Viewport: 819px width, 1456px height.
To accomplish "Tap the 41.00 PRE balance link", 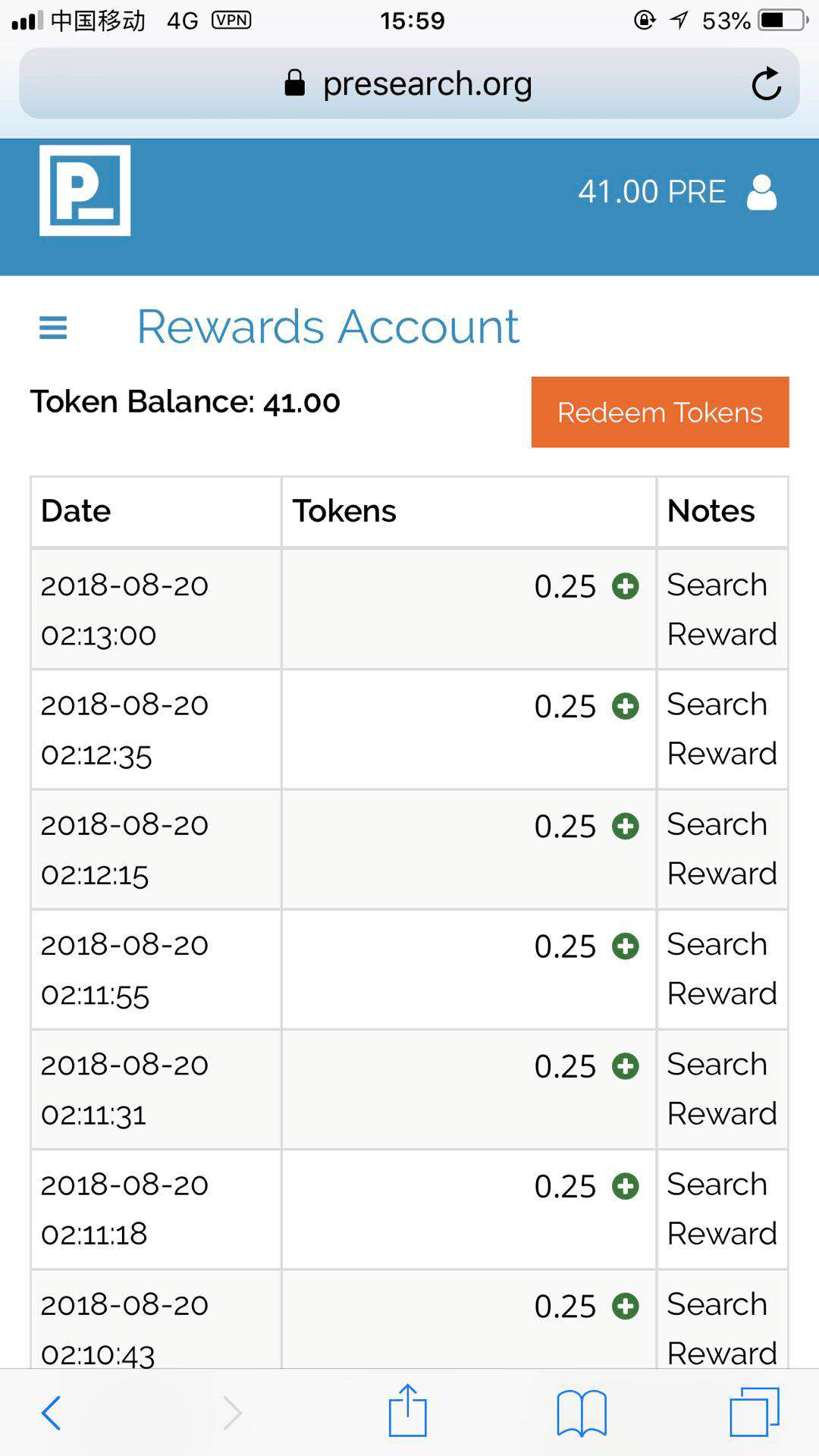I will pos(652,192).
